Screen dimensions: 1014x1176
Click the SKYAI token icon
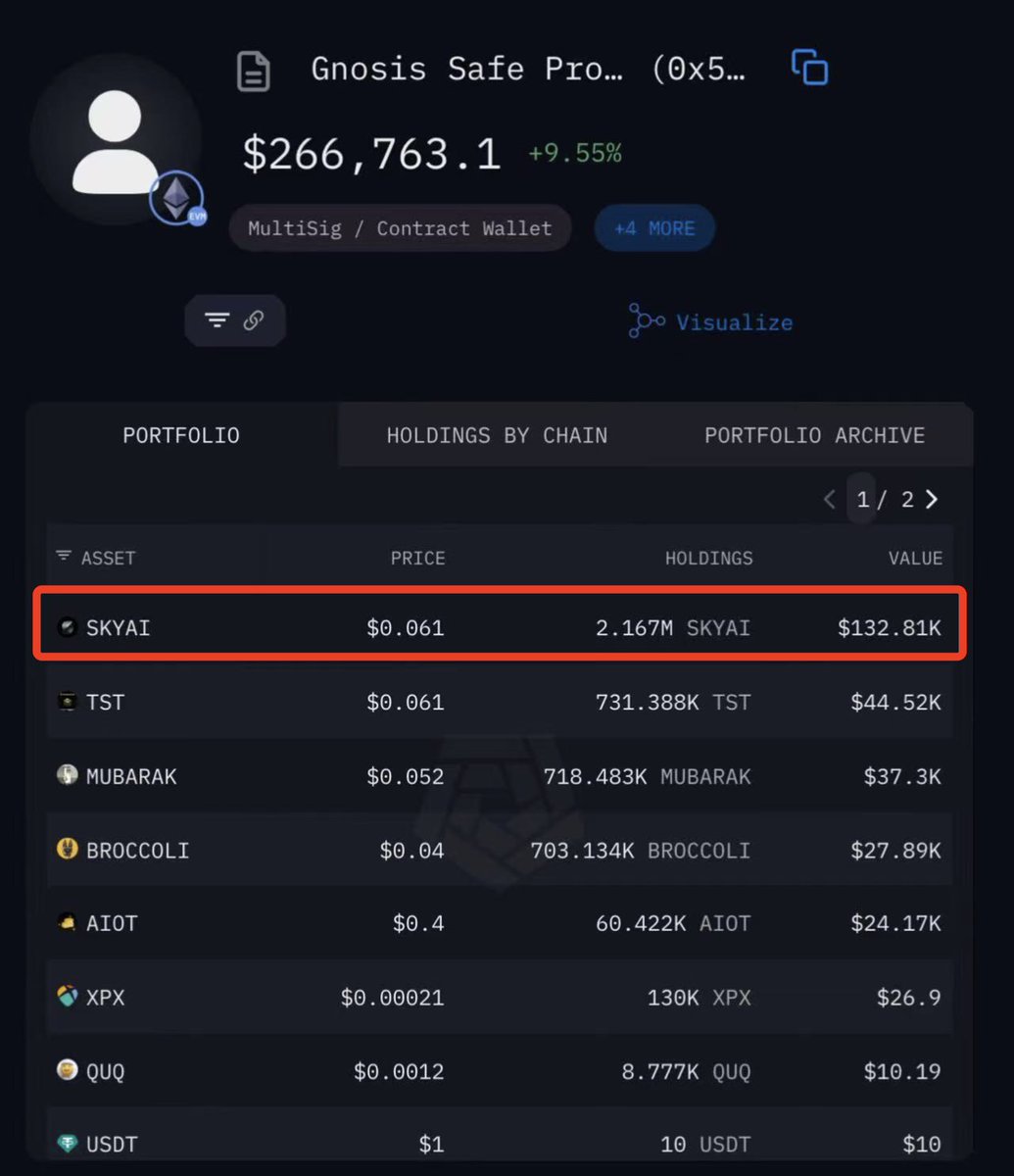(x=67, y=627)
